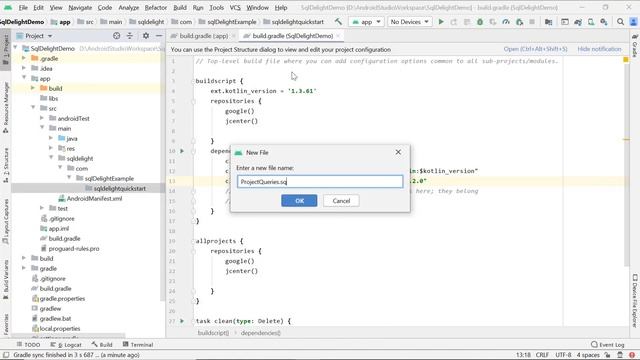Image resolution: width=640 pixels, height=360 pixels.
Task: Click CRLF line separator in status bar
Action: tap(542, 355)
